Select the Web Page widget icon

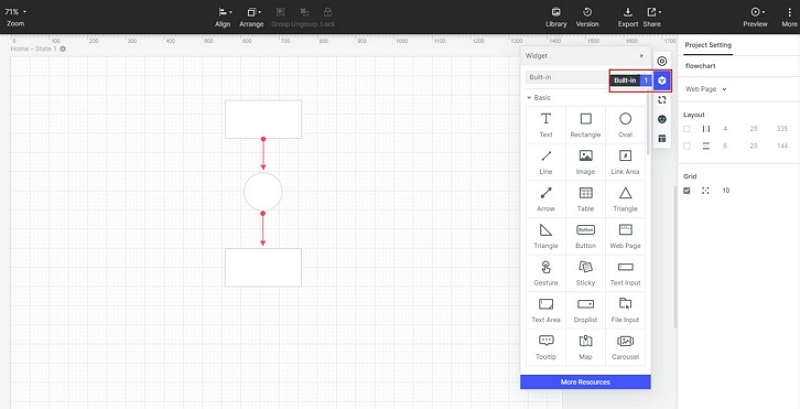point(625,230)
